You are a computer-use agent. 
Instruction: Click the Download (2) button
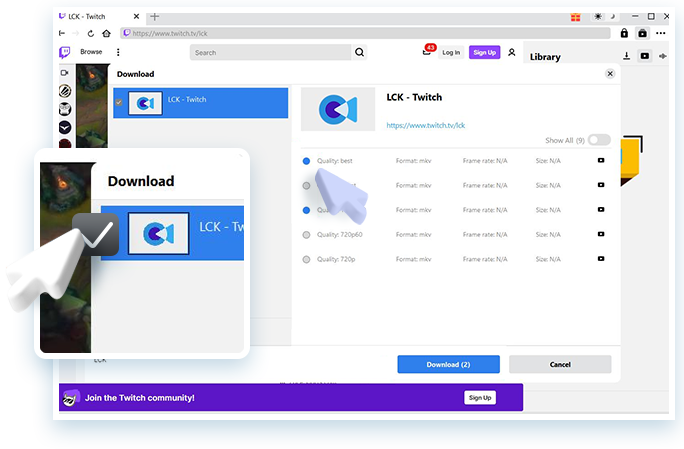tap(448, 364)
